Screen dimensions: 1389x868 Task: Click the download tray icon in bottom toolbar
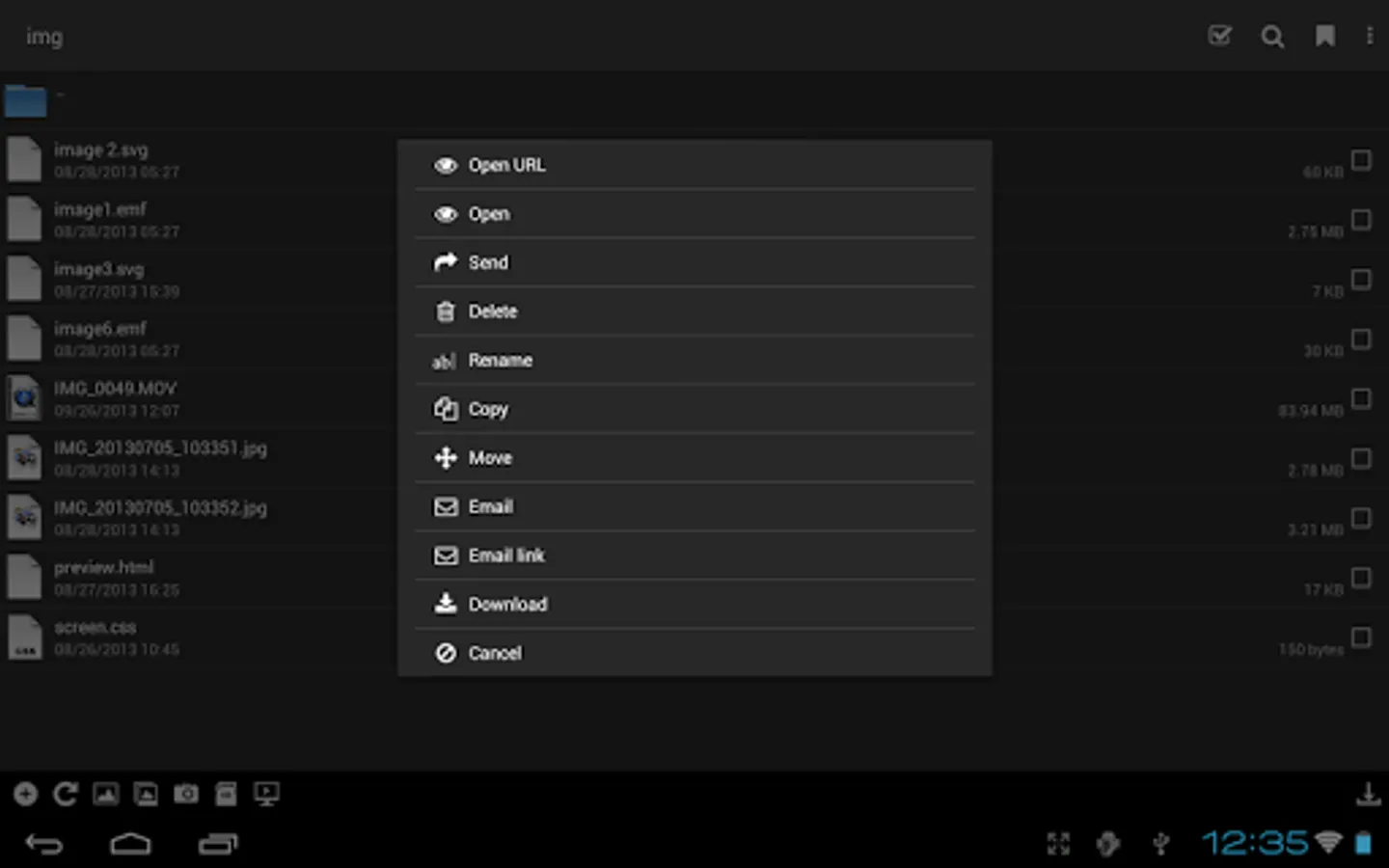[x=1368, y=795]
